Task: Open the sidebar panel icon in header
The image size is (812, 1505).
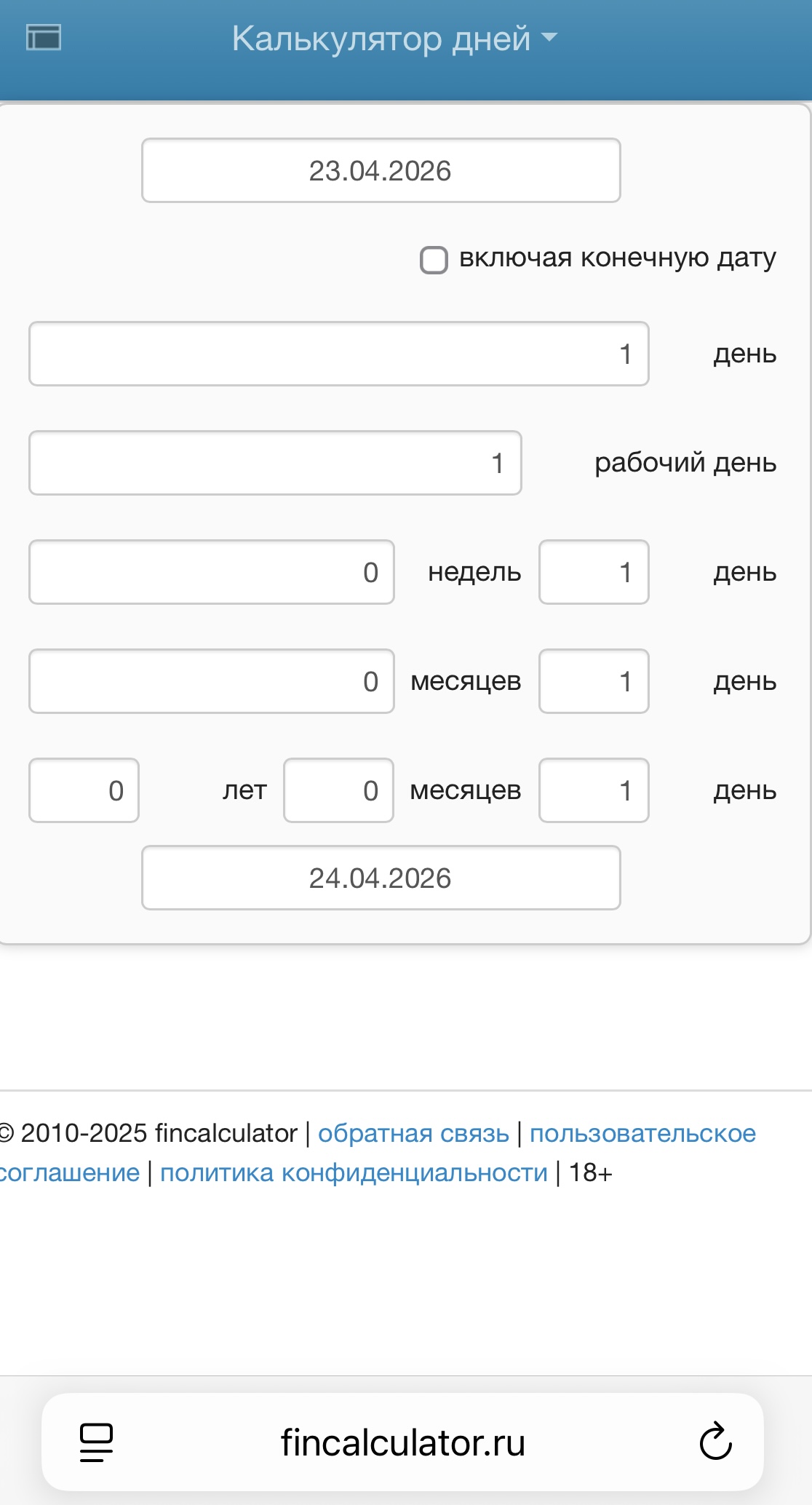Action: click(x=44, y=37)
